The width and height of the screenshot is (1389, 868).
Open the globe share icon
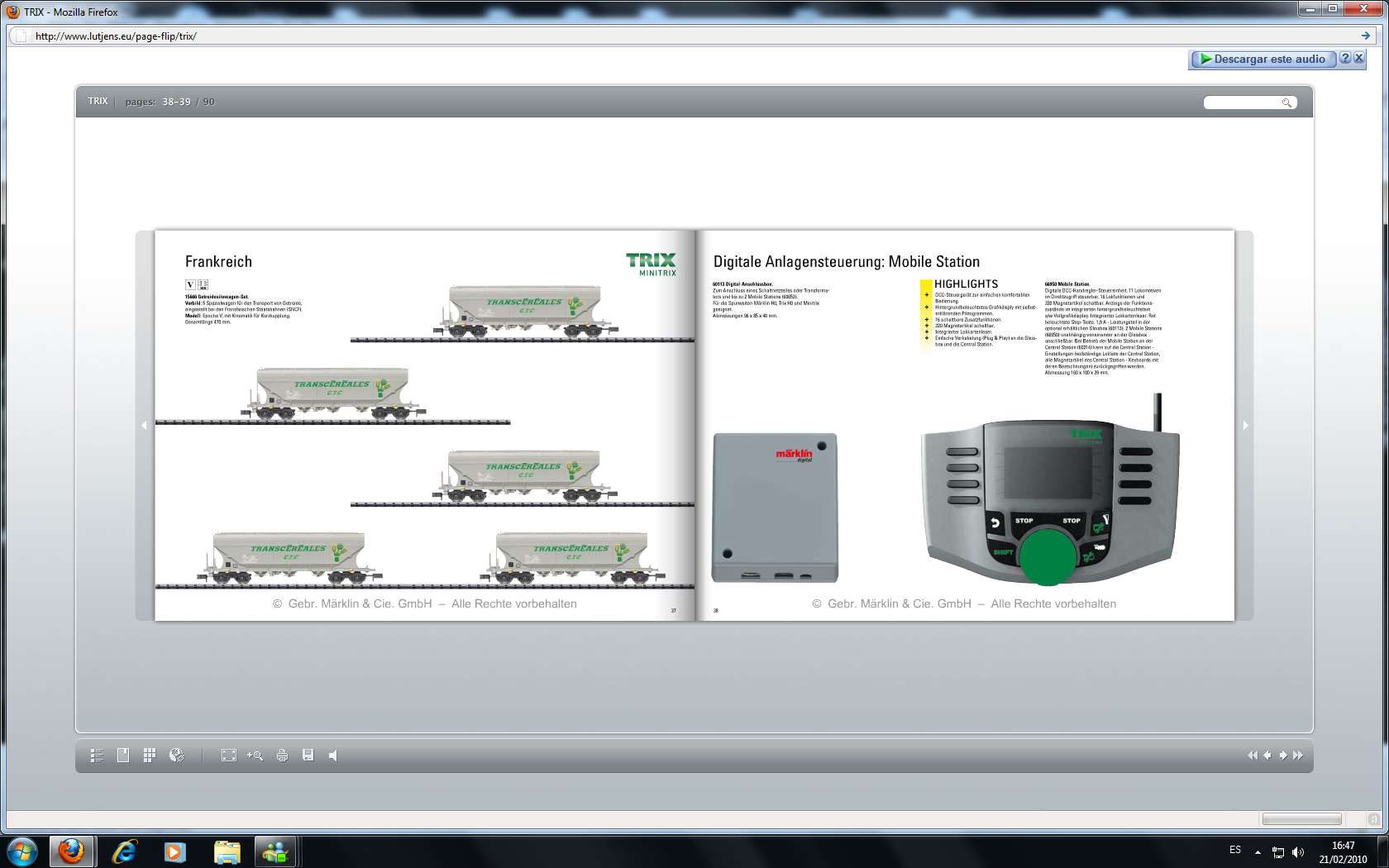click(x=176, y=755)
